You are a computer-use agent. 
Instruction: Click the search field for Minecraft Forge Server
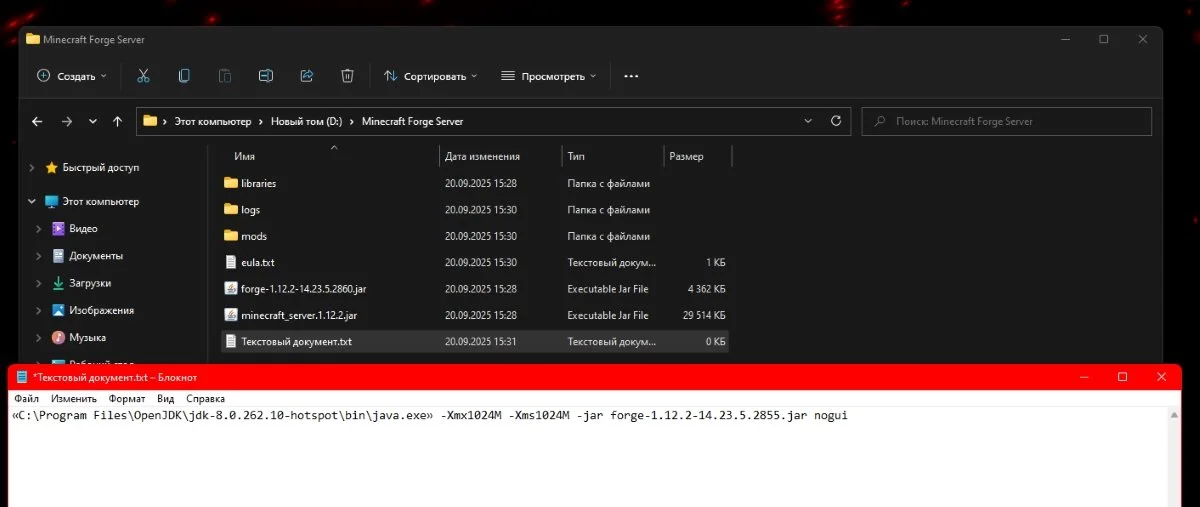pyautogui.click(x=1007, y=121)
